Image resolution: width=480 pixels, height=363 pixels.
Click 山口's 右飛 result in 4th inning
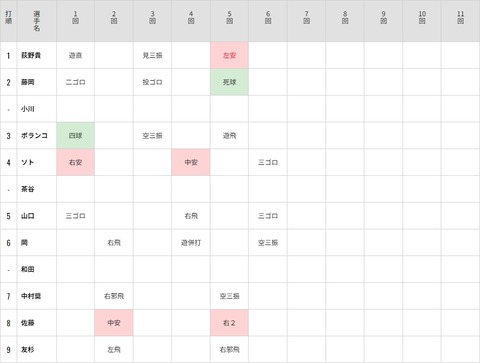coord(191,216)
